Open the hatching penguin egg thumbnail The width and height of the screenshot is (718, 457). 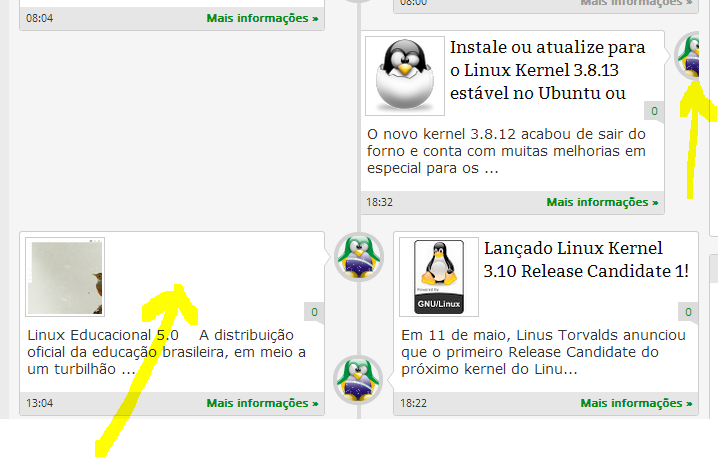coord(405,76)
